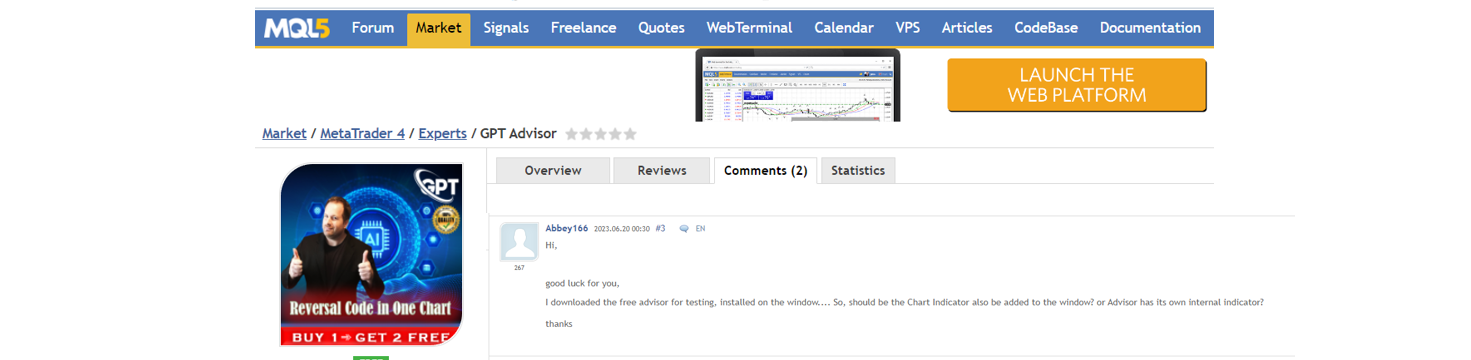Follow the MetaTrader 4 breadcrumb link
The height and width of the screenshot is (360, 1471).
pyautogui.click(x=362, y=134)
